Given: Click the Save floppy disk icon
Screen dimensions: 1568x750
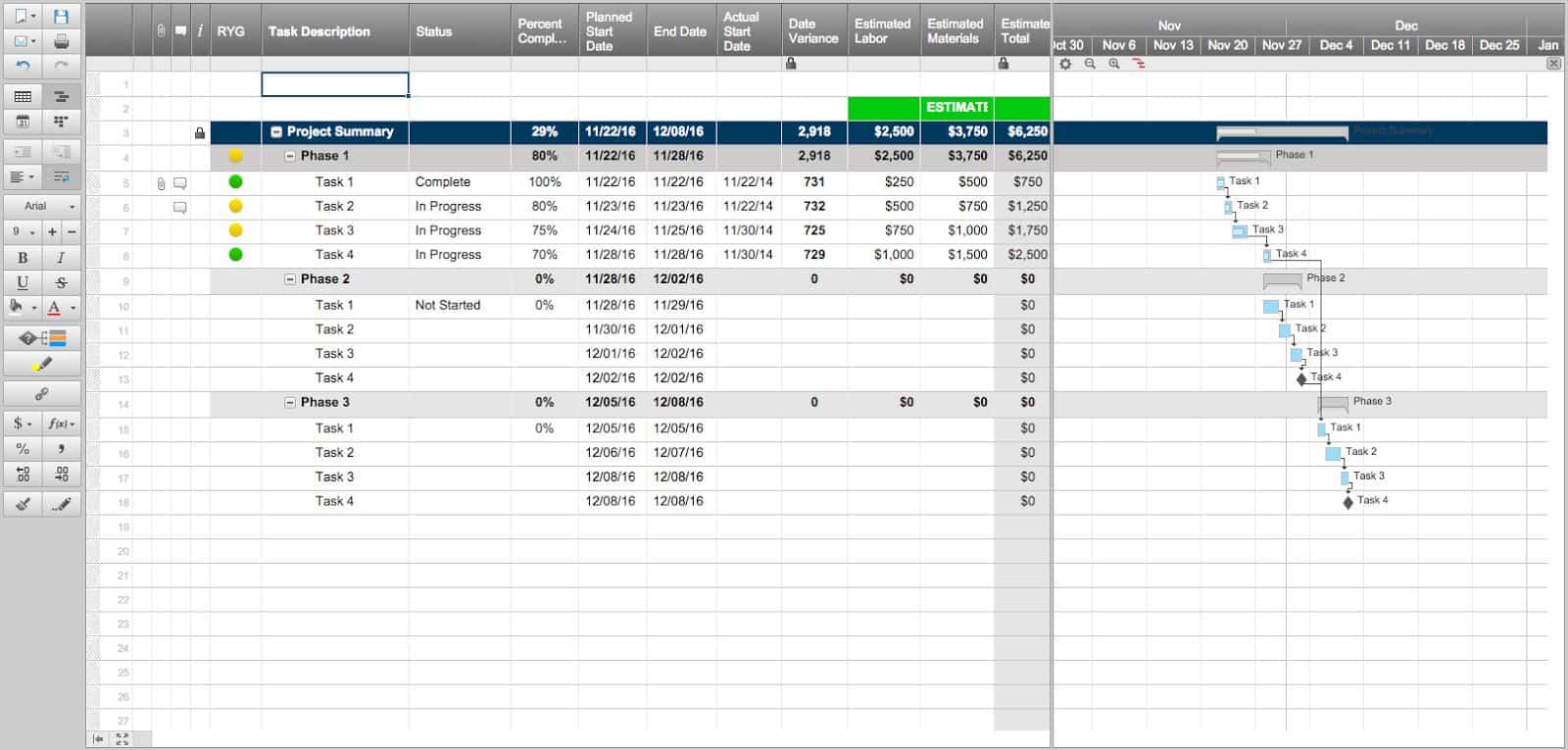Looking at the screenshot, I should [x=61, y=17].
